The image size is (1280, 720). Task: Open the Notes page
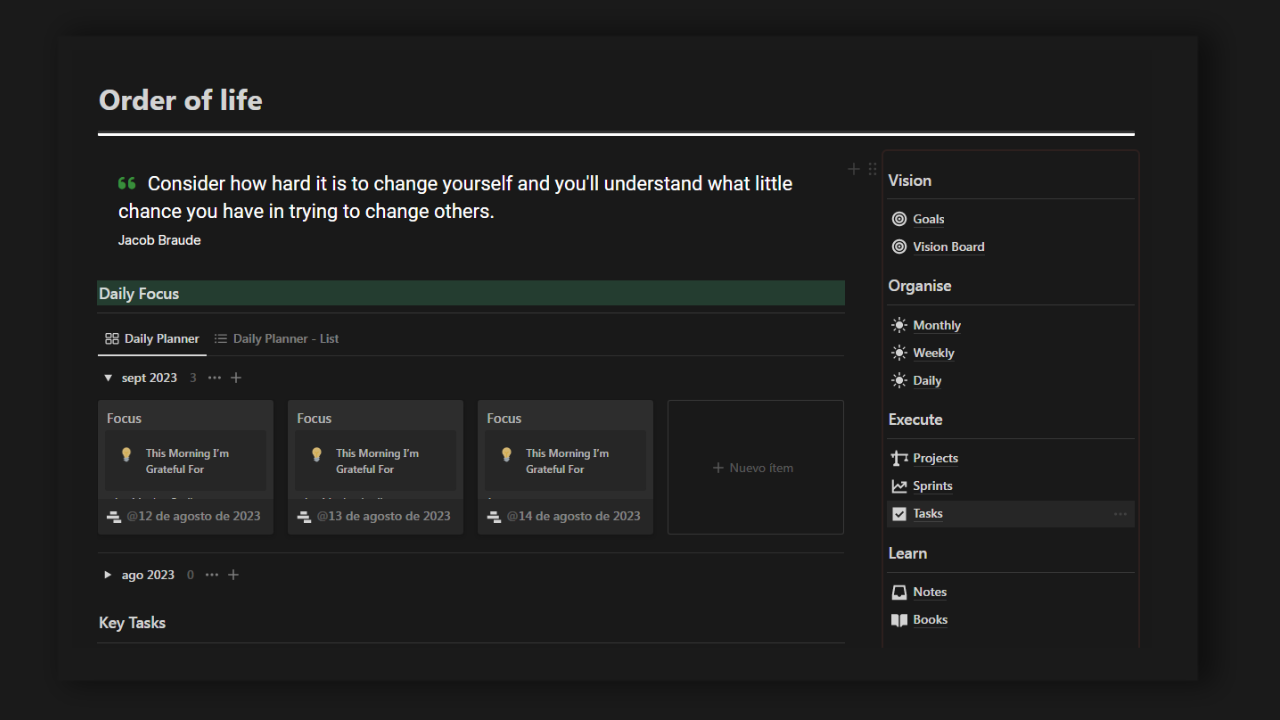(x=929, y=592)
